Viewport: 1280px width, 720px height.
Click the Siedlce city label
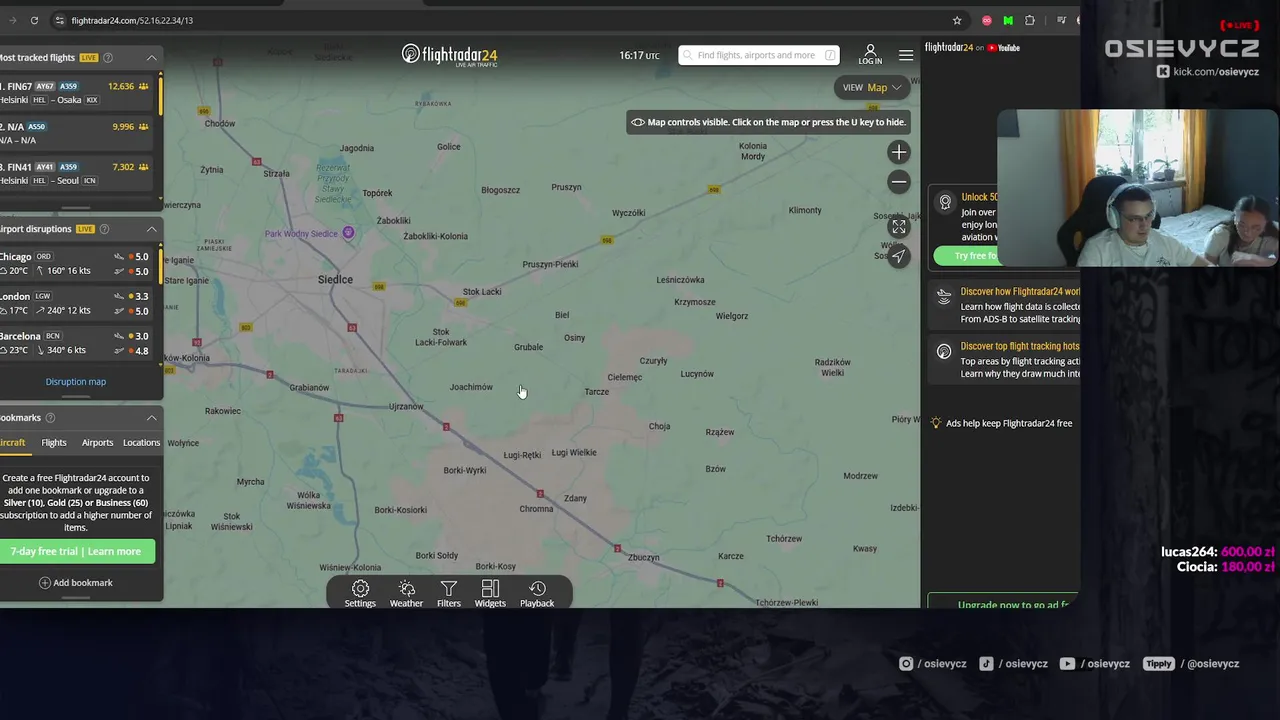pos(335,279)
